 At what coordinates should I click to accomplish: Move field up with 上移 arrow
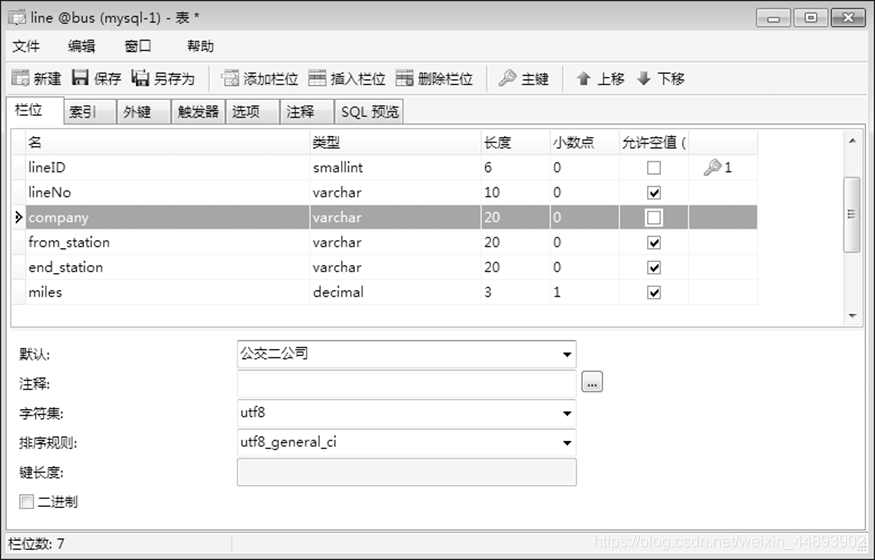pyautogui.click(x=584, y=79)
